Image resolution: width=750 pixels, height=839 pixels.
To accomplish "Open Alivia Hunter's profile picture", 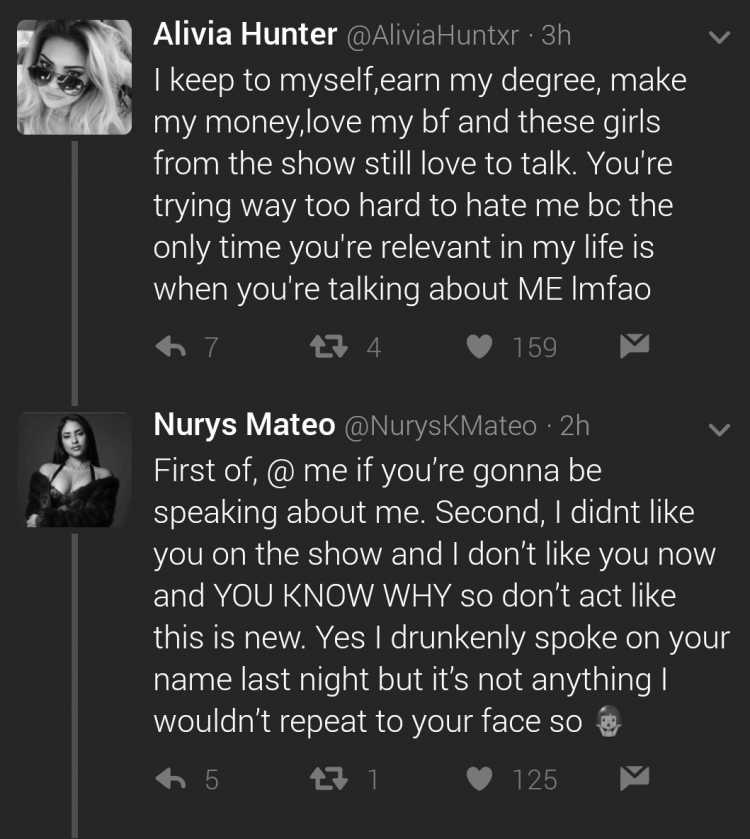I will [x=74, y=77].
